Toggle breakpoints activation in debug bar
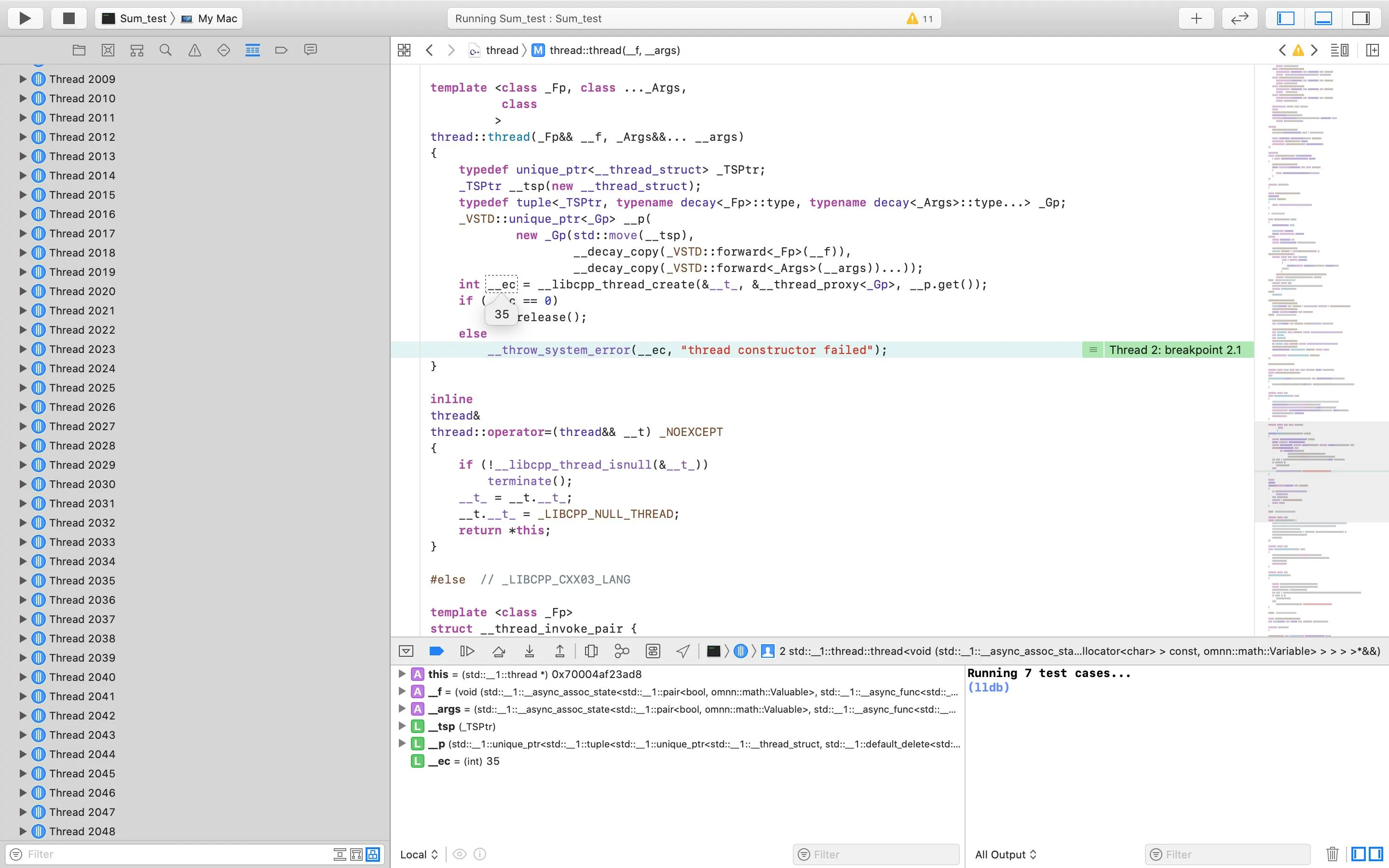The width and height of the screenshot is (1389, 868). click(436, 651)
